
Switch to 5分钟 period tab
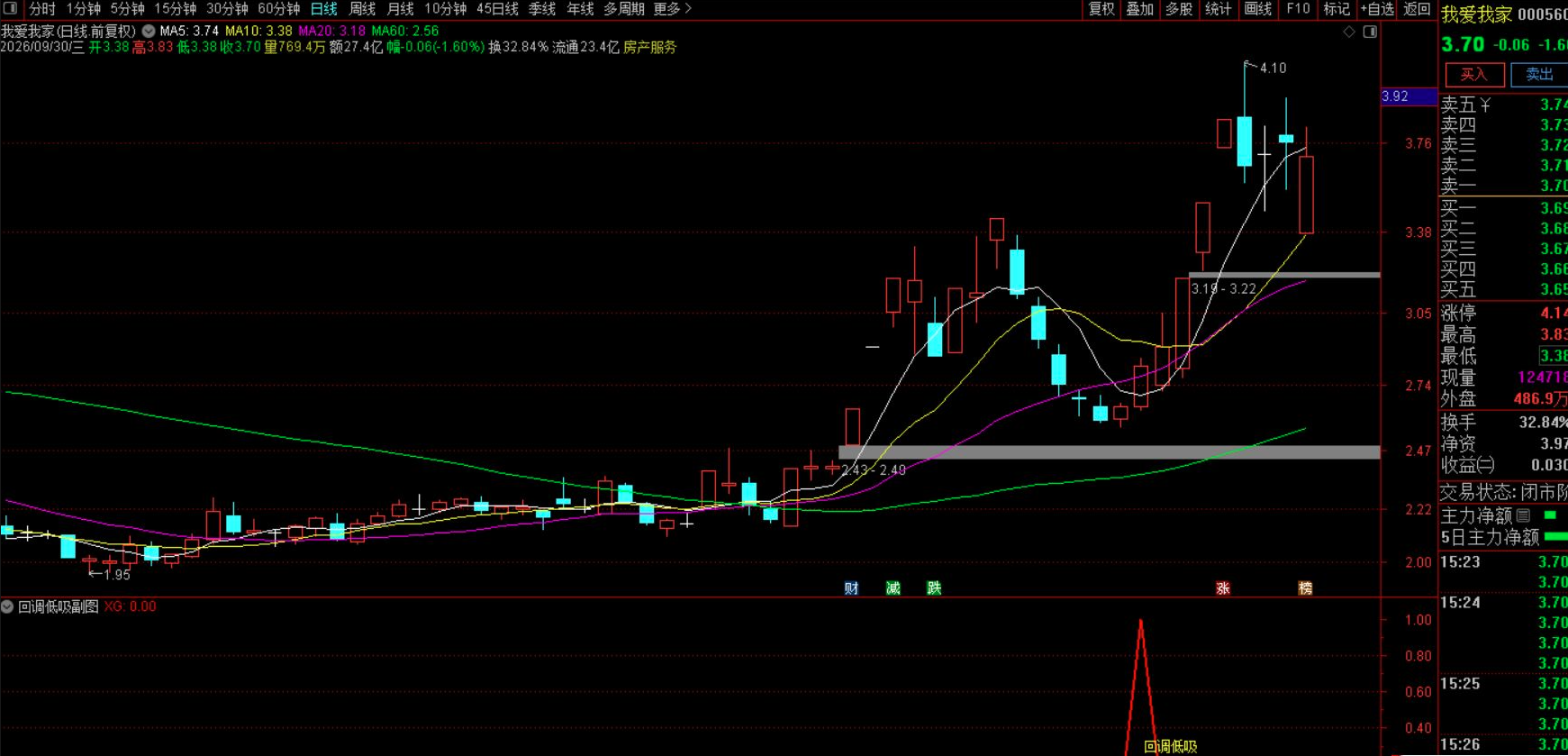128,9
